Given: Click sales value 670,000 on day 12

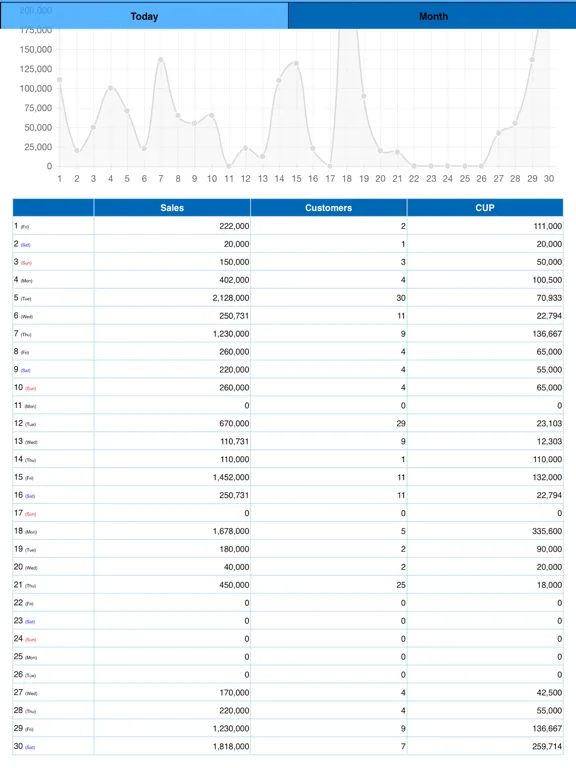Looking at the screenshot, I should pos(234,423).
